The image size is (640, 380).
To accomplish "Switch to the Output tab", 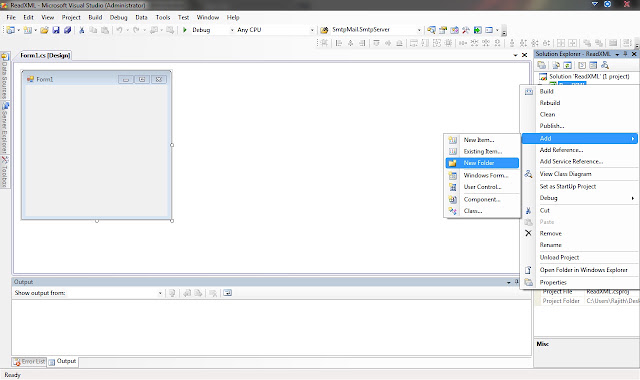I will (62, 362).
